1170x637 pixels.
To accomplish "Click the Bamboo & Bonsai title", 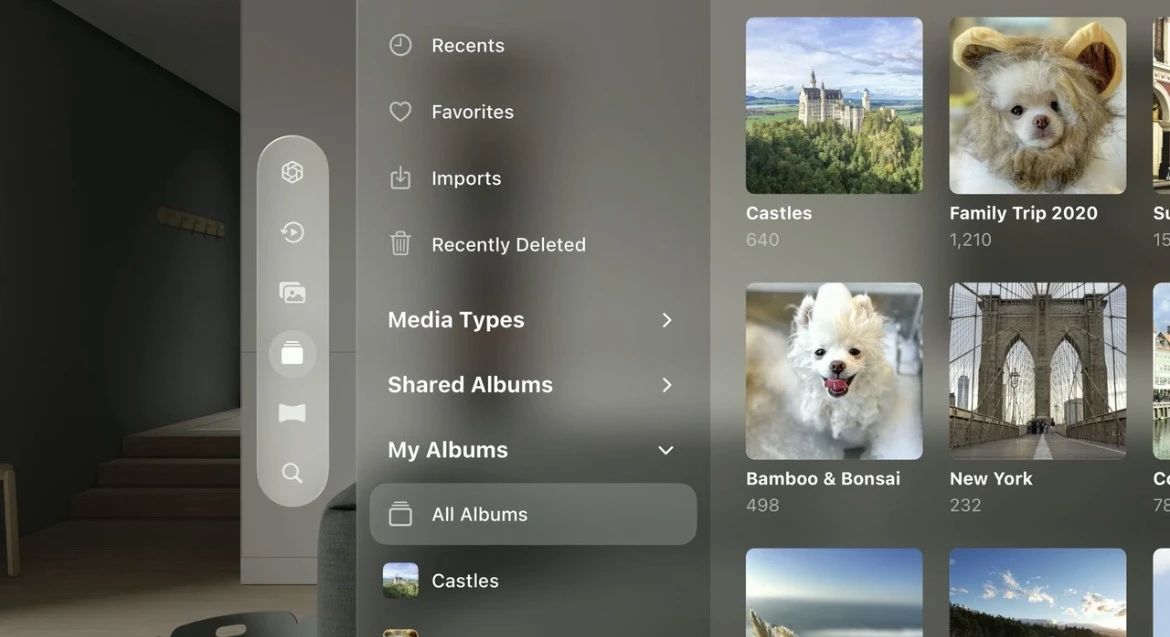I will click(x=823, y=479).
